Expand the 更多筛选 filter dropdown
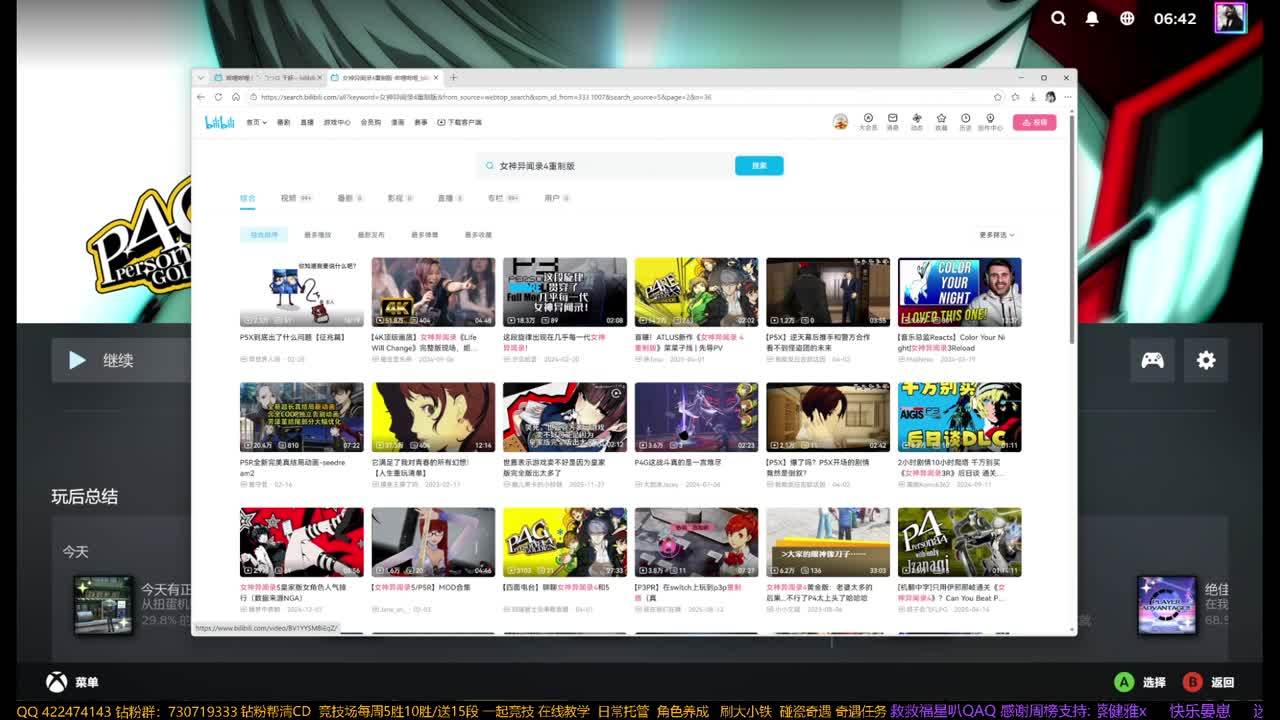 click(x=996, y=235)
